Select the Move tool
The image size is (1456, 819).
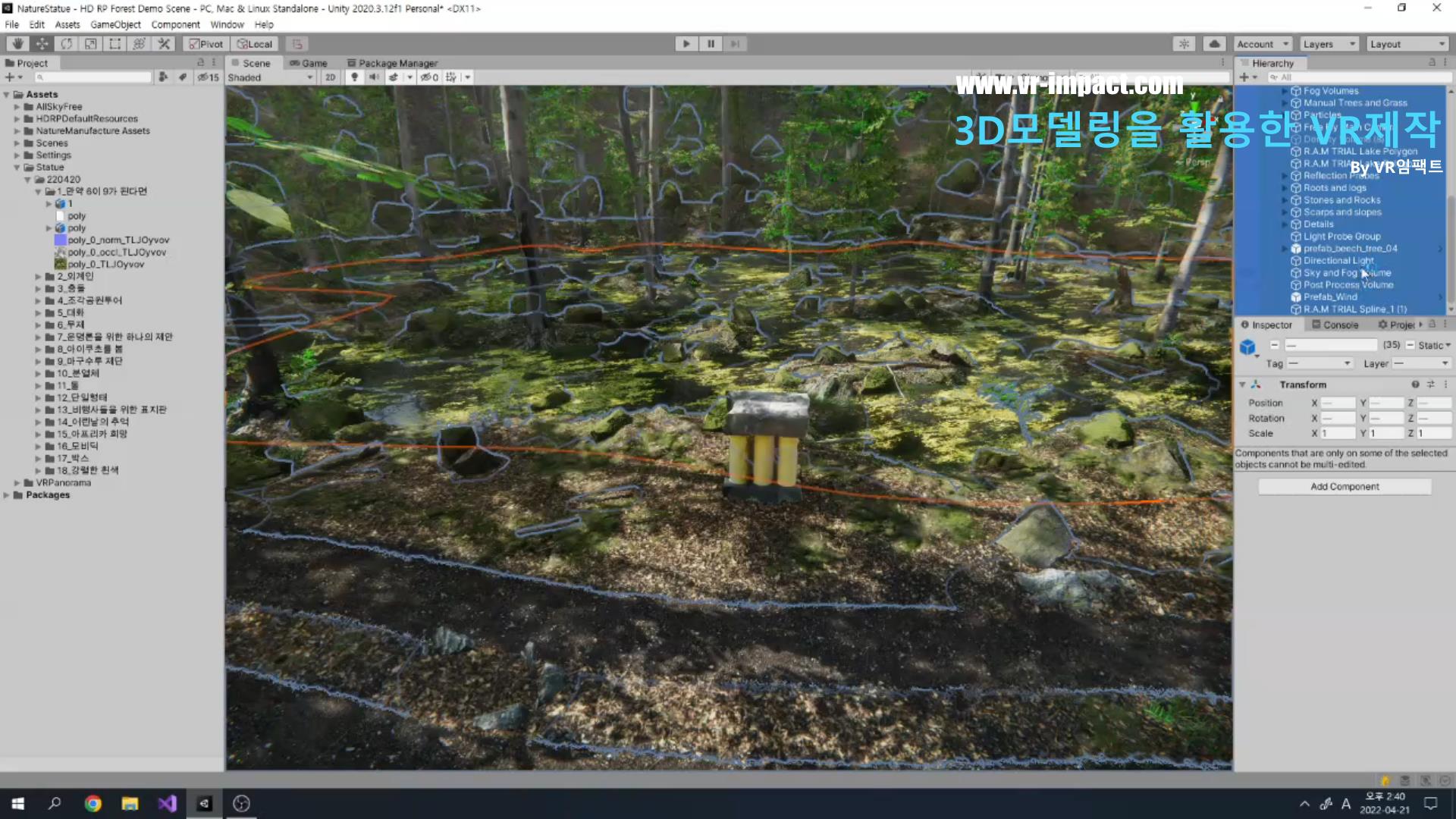click(x=42, y=44)
